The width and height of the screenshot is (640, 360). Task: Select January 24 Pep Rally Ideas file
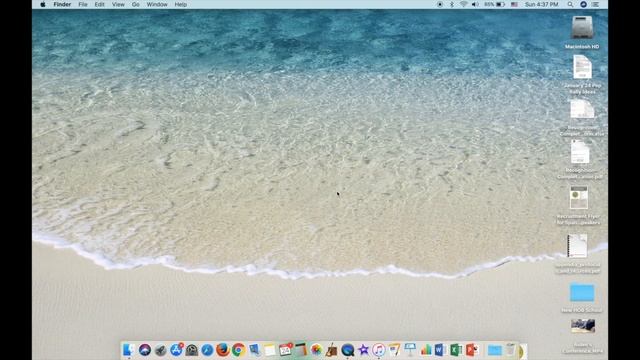point(582,67)
